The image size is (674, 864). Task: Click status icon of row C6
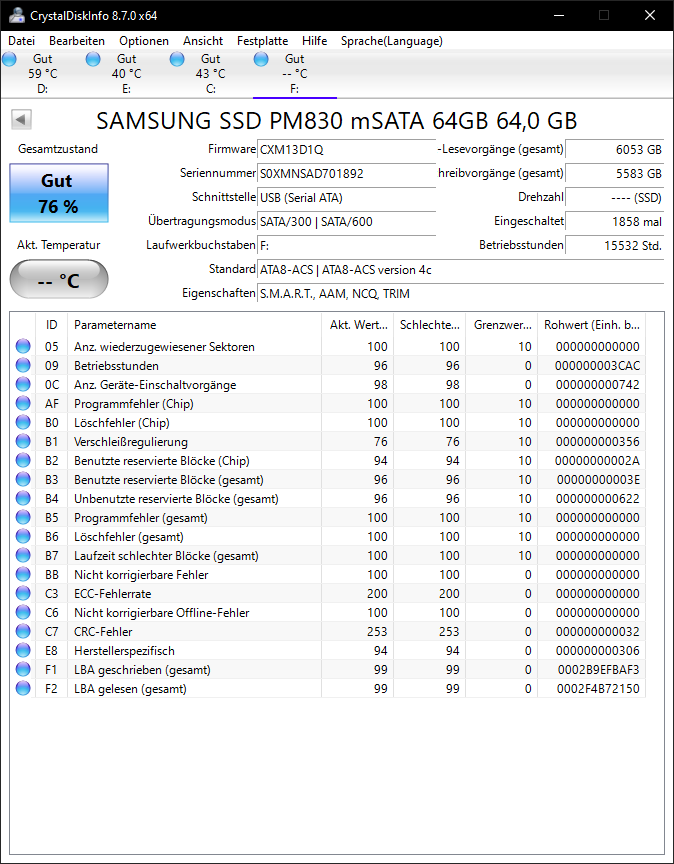(23, 613)
